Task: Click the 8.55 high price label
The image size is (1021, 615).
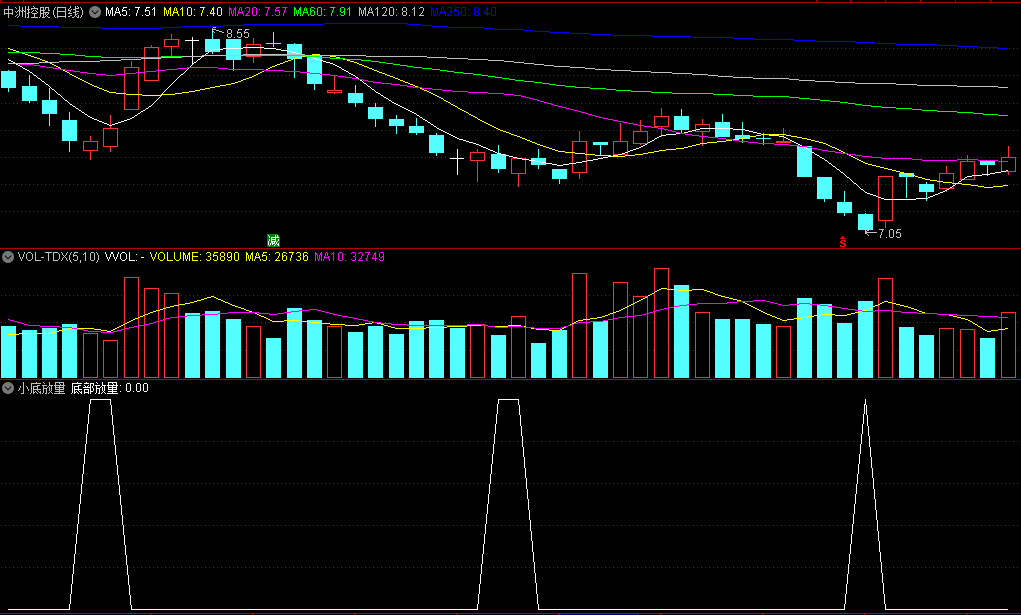Action: tap(238, 33)
